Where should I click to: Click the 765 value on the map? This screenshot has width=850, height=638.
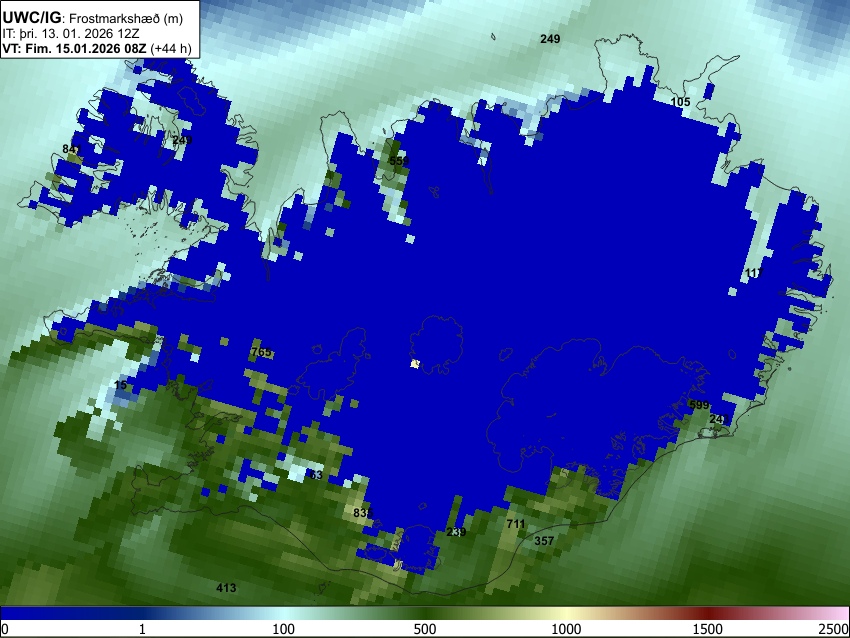coord(261,352)
